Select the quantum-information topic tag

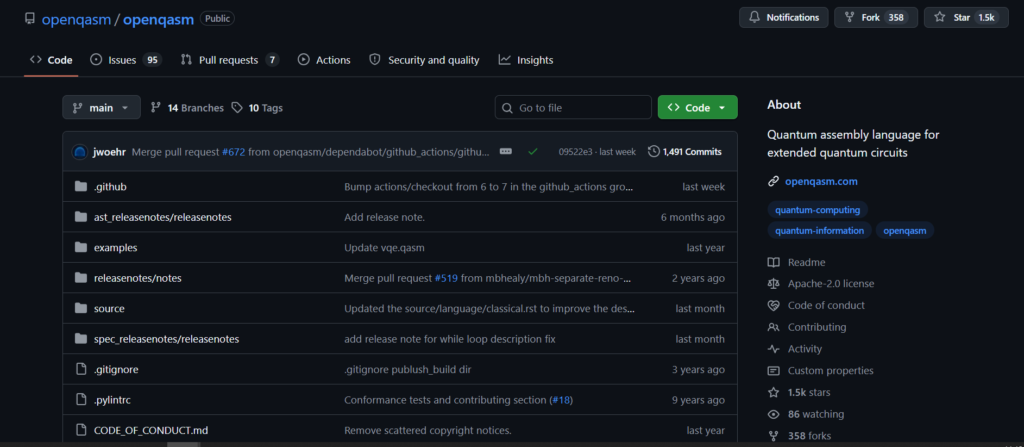click(x=819, y=231)
